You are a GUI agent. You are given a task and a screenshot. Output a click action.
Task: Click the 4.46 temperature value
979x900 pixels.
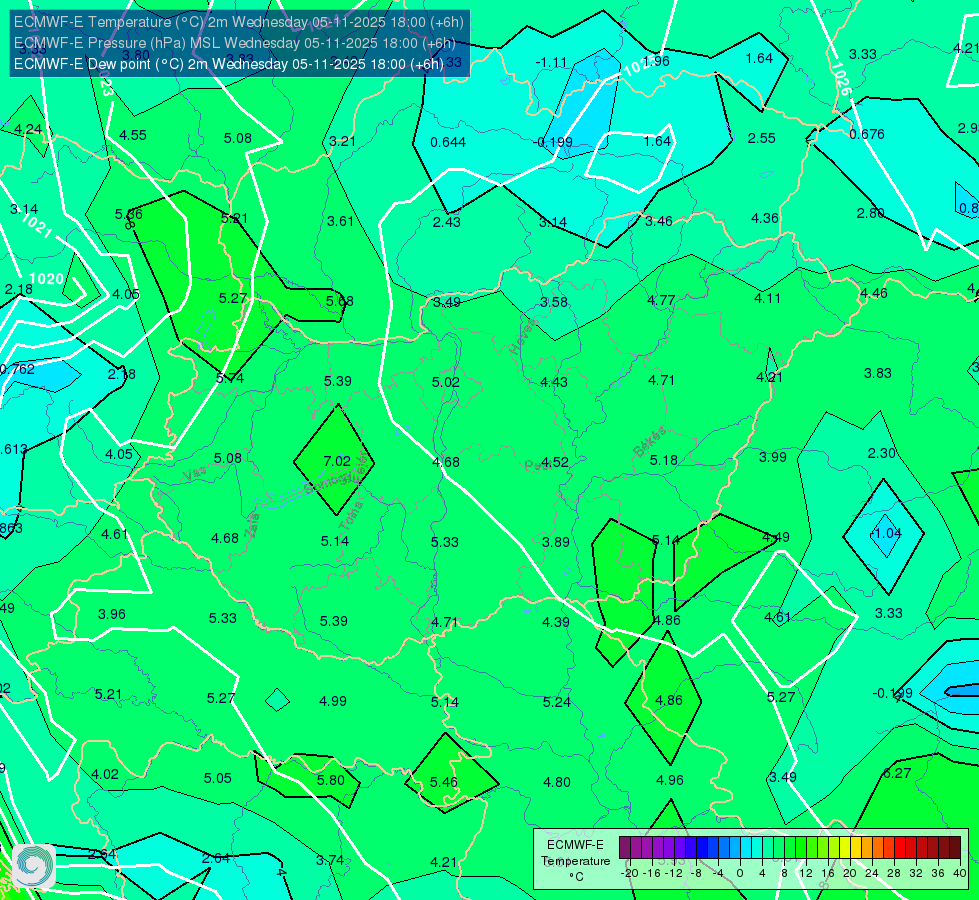(x=873, y=293)
